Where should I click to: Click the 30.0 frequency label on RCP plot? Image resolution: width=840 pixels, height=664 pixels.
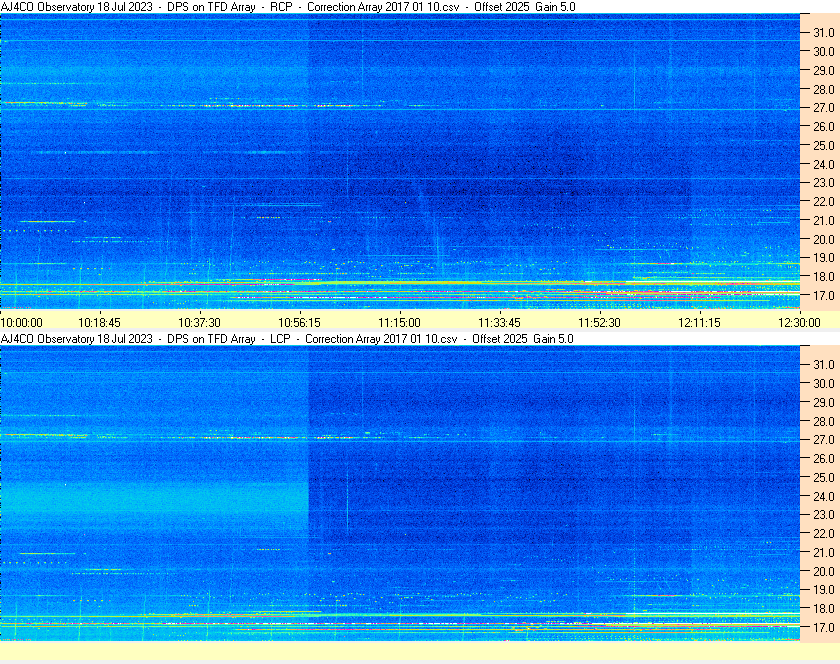point(824,51)
